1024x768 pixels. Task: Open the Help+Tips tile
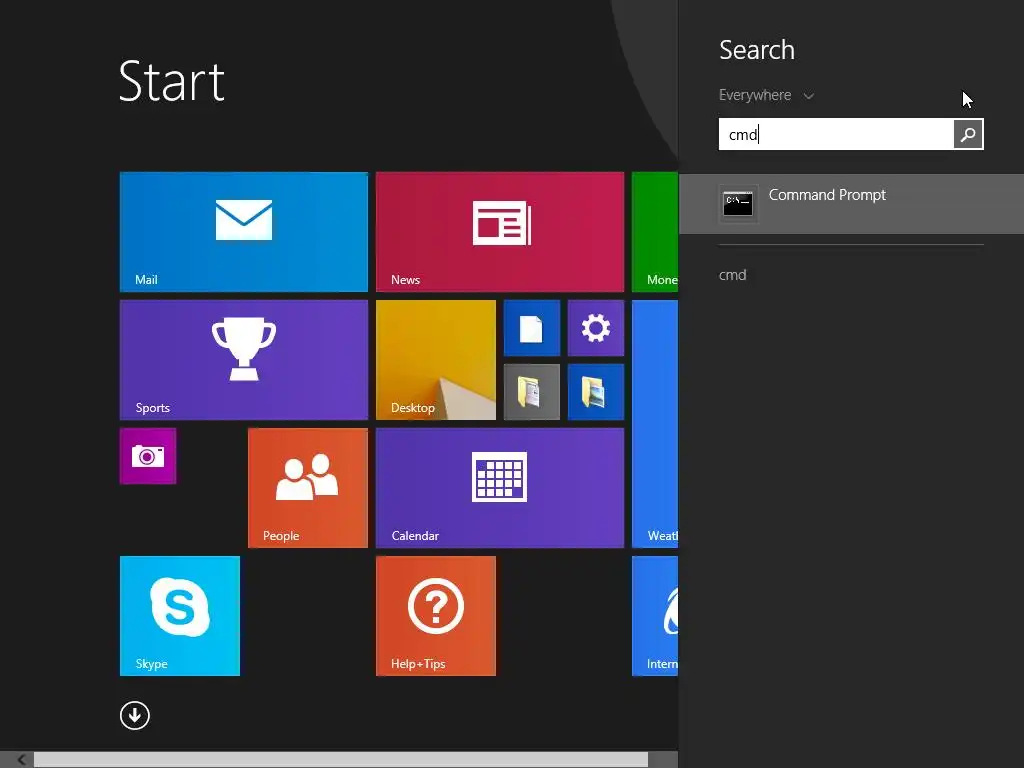click(x=436, y=616)
